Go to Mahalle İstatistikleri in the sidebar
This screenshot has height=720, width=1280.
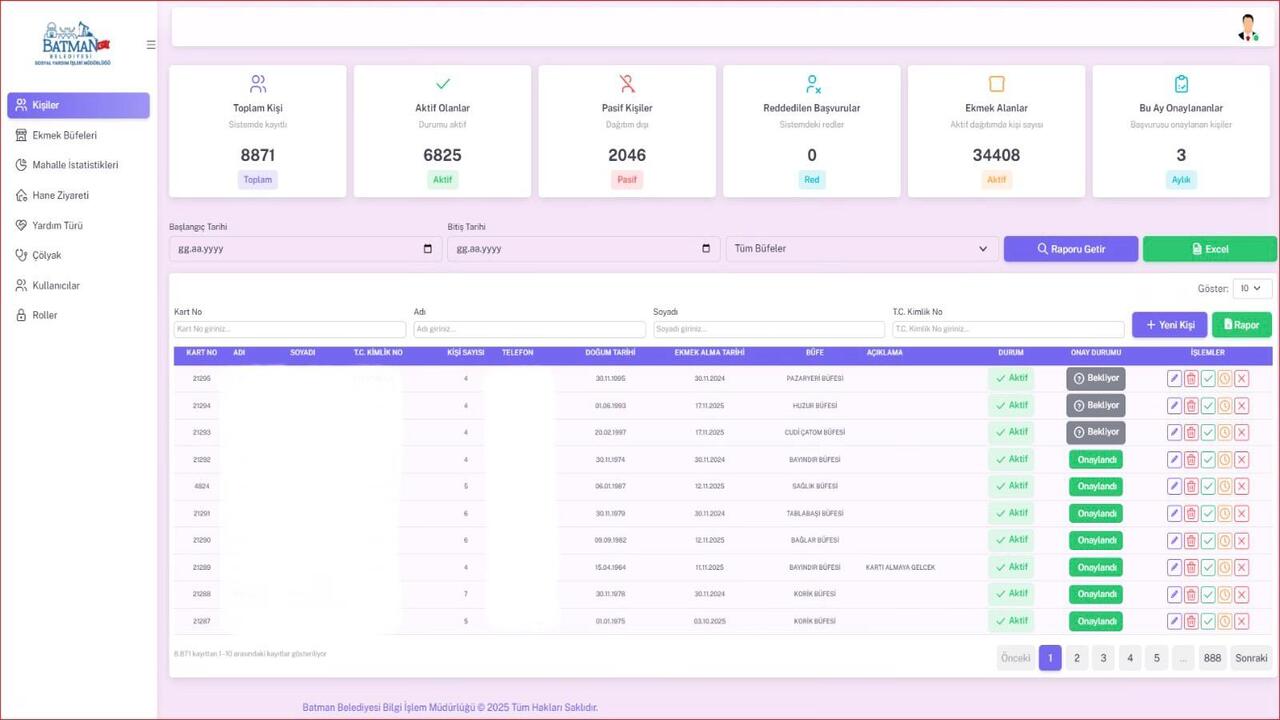coord(75,165)
